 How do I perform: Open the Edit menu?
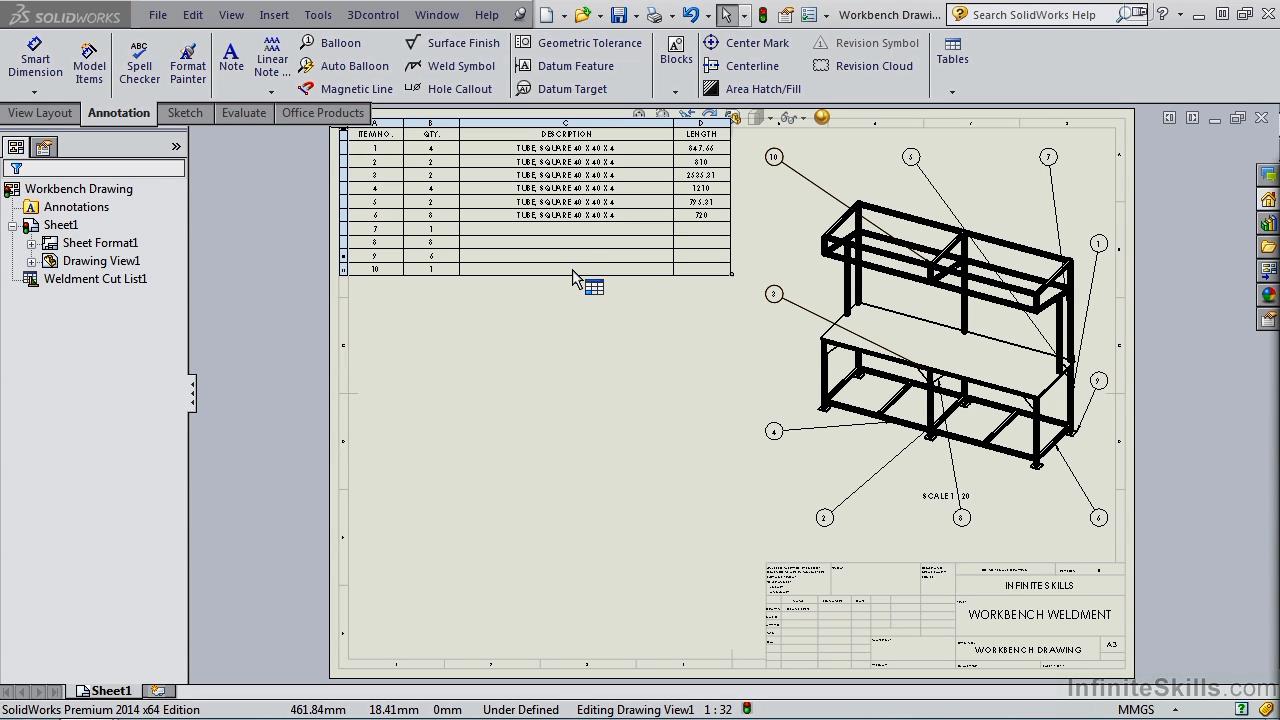click(x=193, y=15)
